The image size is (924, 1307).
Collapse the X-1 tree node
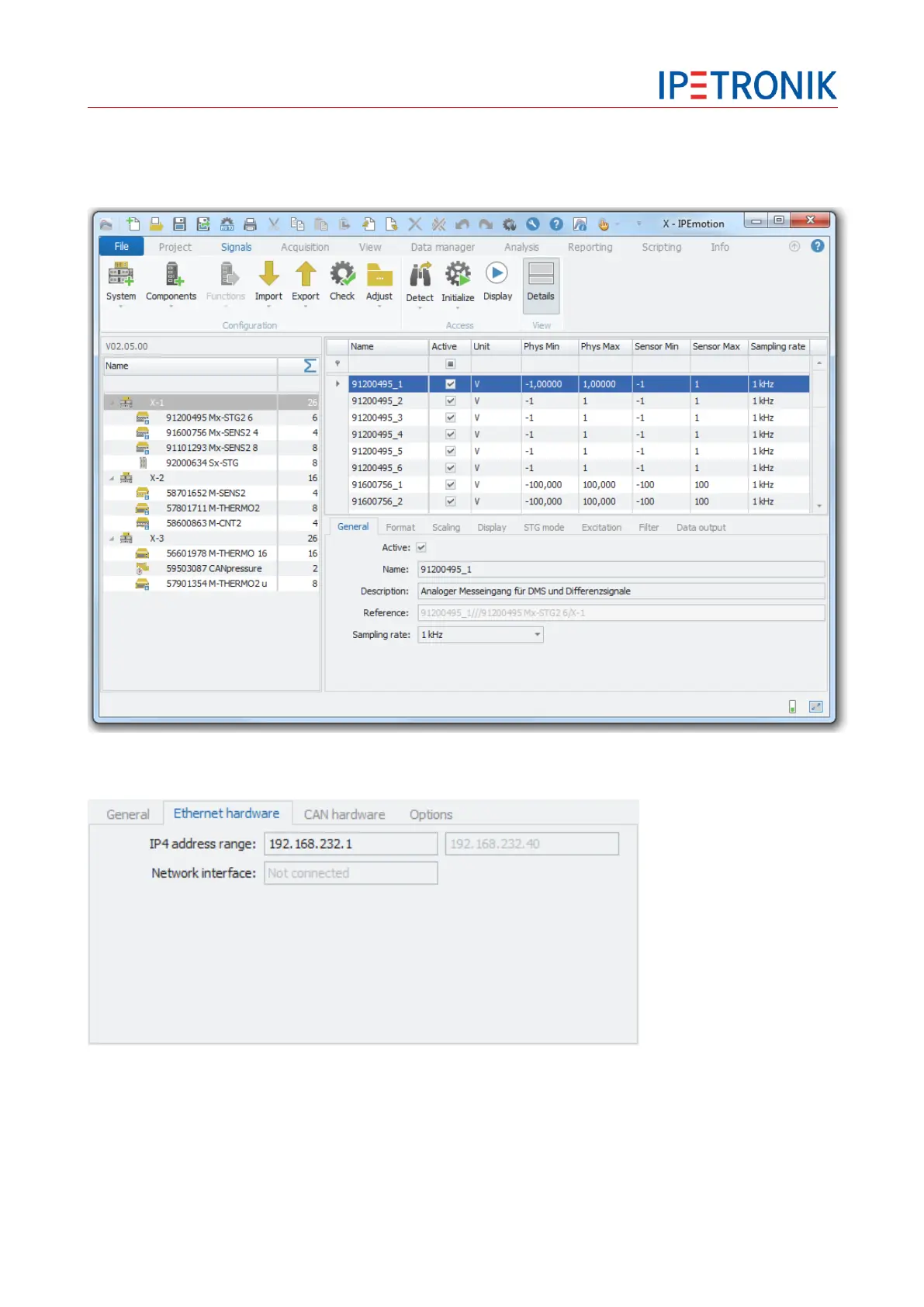point(112,403)
